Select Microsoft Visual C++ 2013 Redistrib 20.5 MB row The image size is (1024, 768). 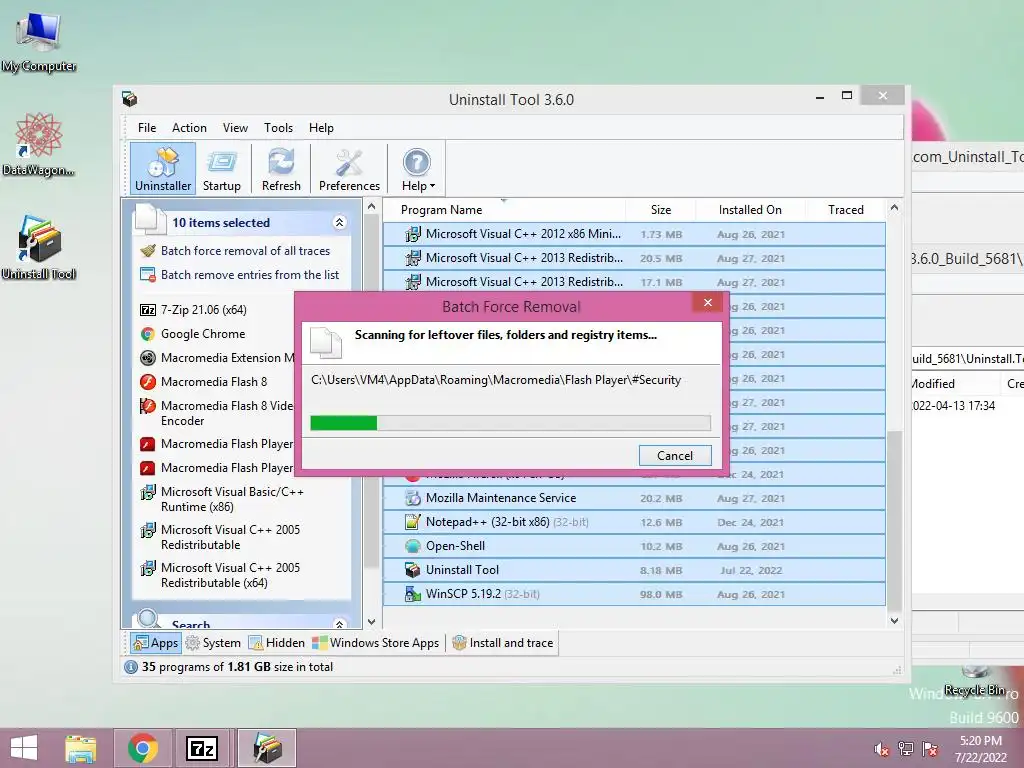(634, 258)
